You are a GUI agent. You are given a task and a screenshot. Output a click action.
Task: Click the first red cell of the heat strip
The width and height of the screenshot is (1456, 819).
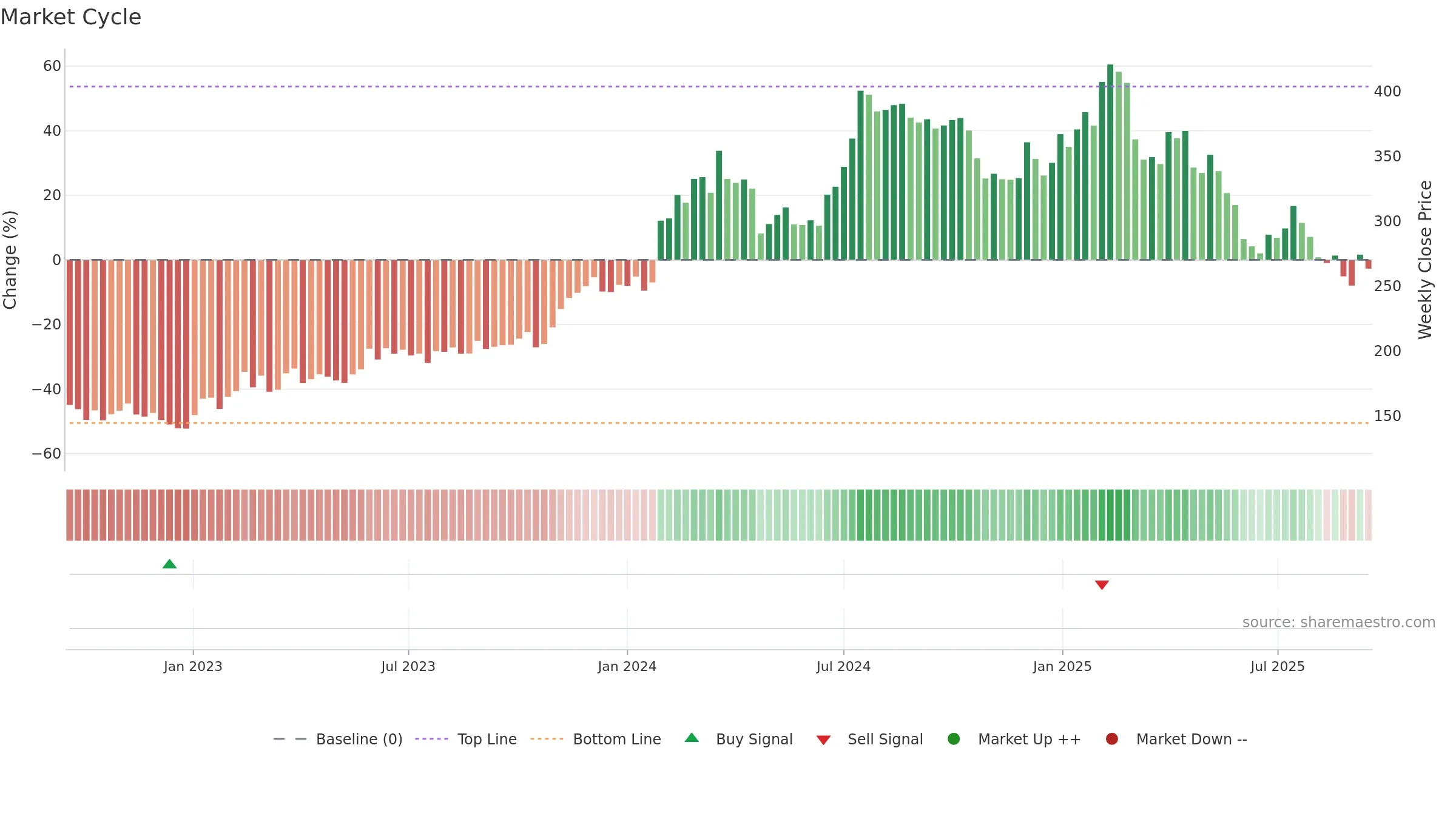pyautogui.click(x=70, y=515)
